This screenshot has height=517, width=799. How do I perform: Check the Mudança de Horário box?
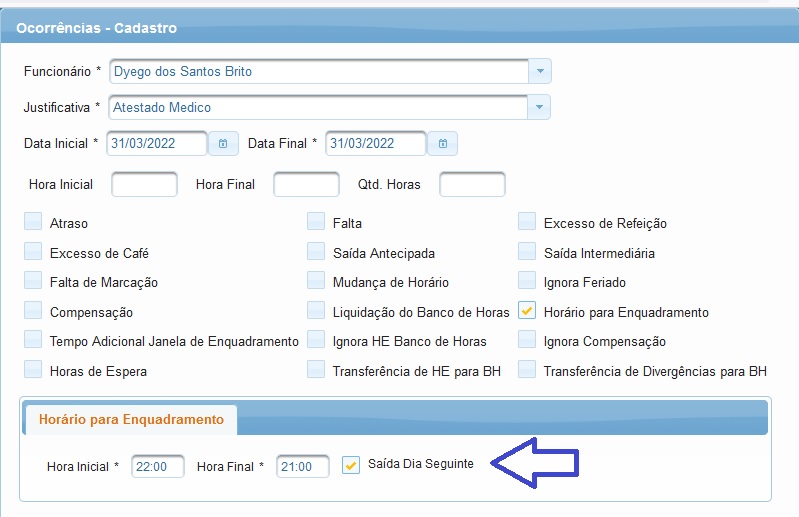point(316,280)
